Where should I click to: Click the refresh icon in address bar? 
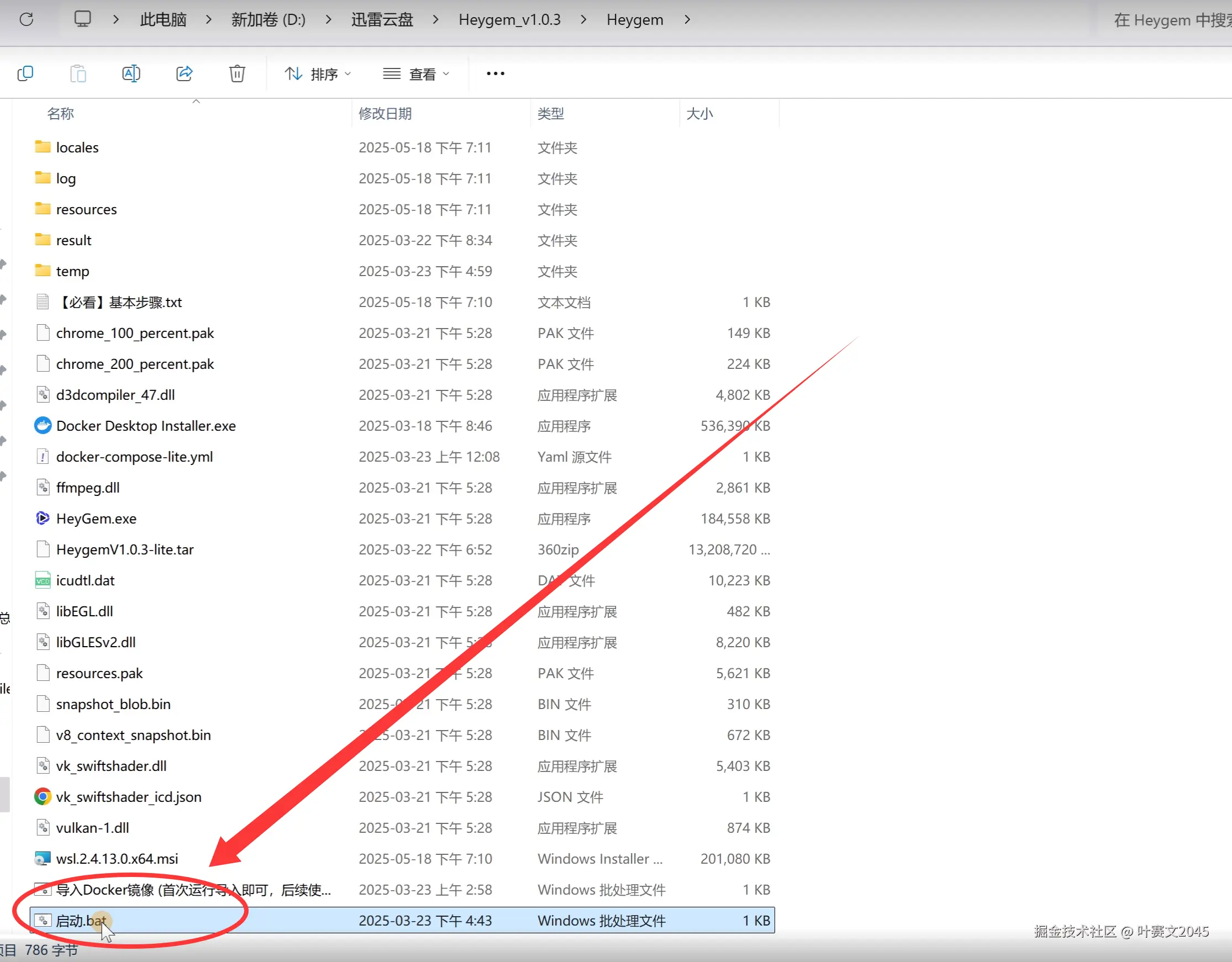(x=27, y=20)
